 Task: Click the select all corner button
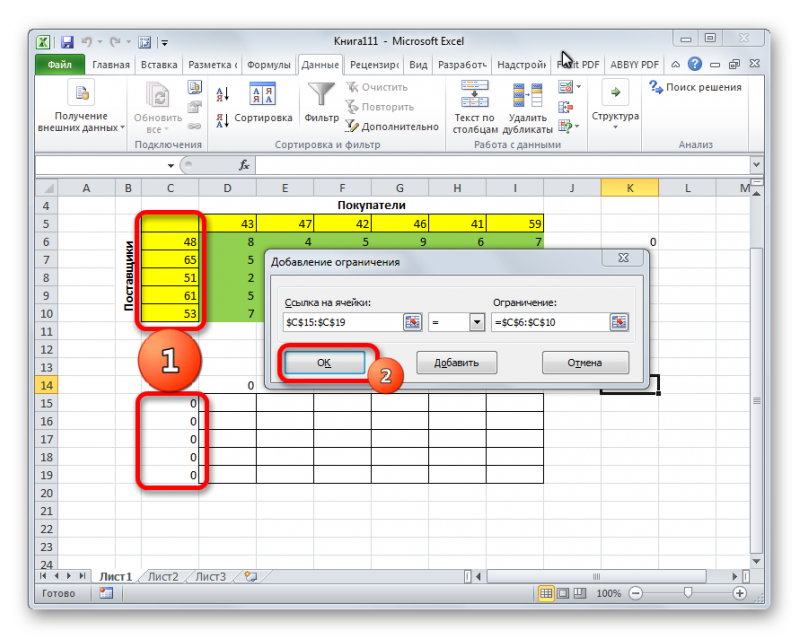coord(47,188)
